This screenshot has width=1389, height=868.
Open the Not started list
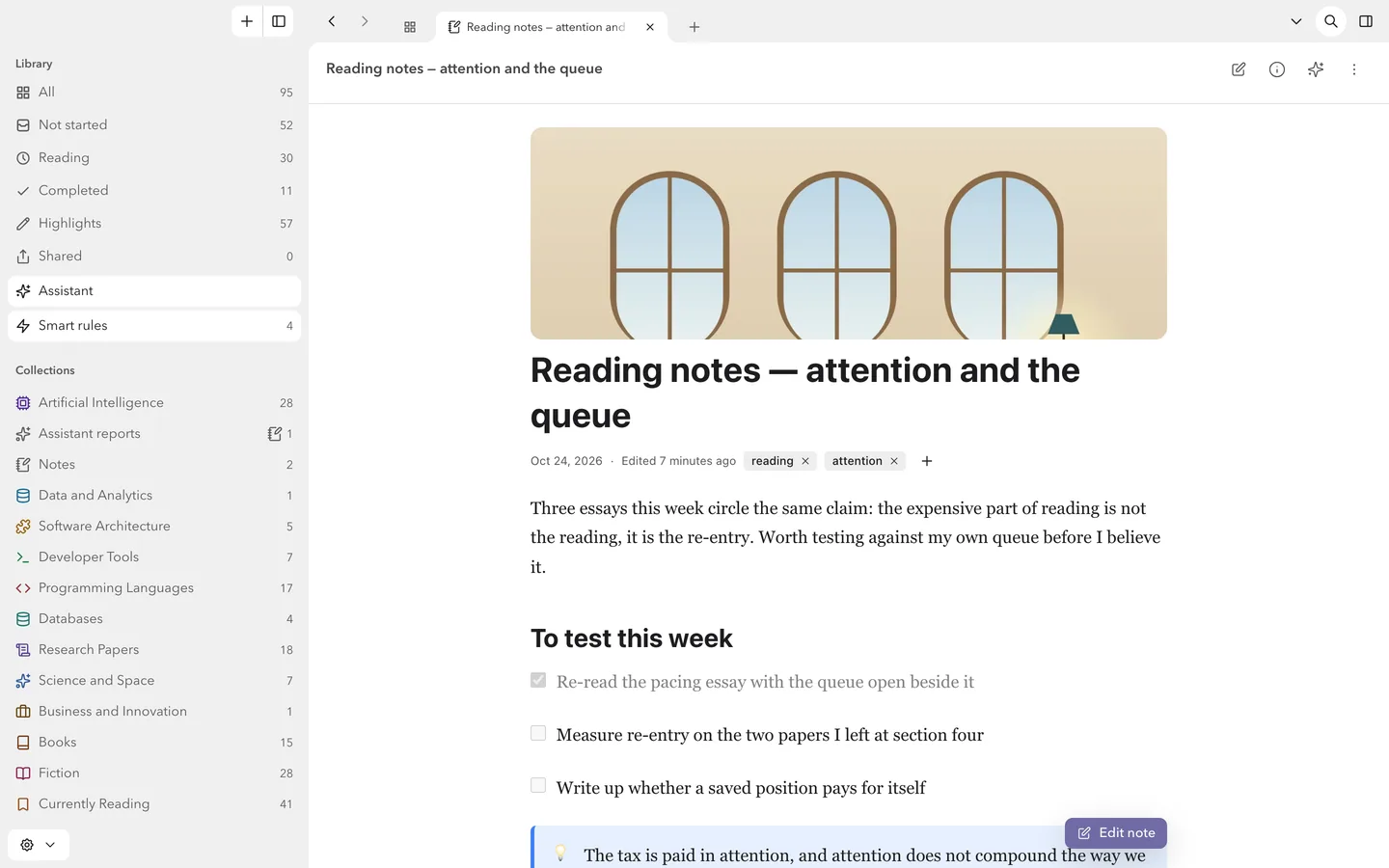(154, 125)
